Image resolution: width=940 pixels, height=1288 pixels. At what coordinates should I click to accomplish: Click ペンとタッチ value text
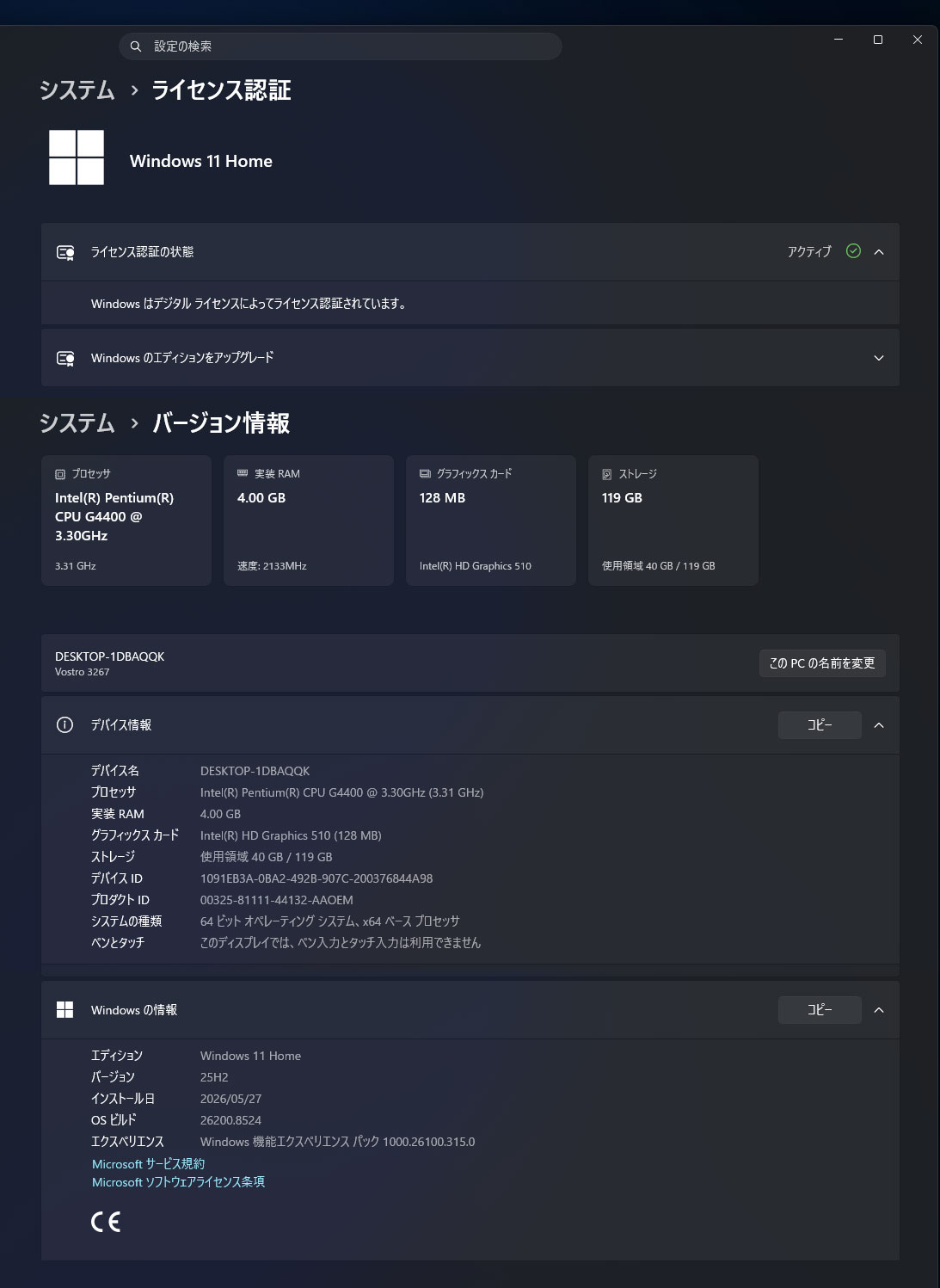pos(341,943)
